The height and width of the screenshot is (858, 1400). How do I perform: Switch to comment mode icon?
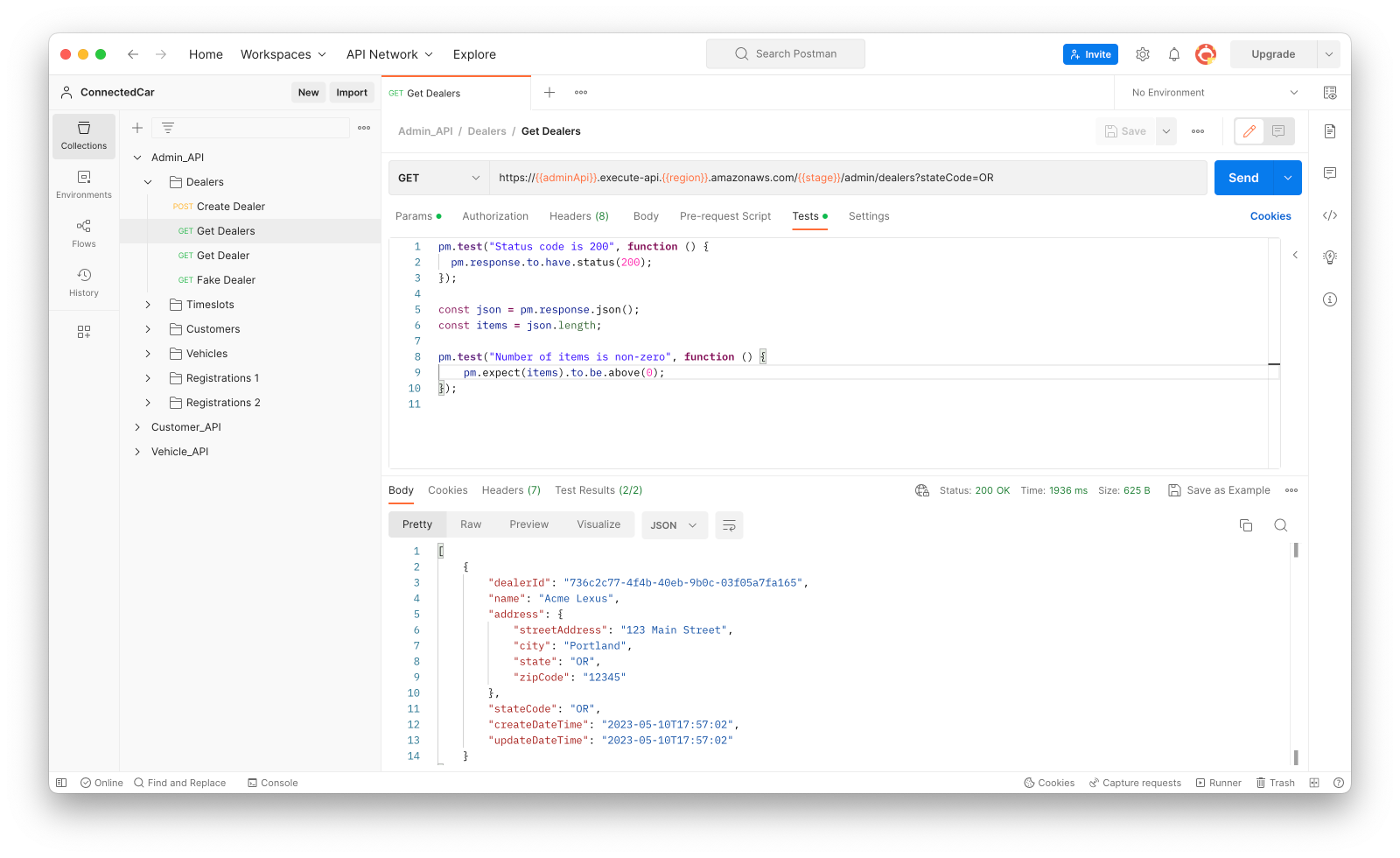tap(1278, 131)
